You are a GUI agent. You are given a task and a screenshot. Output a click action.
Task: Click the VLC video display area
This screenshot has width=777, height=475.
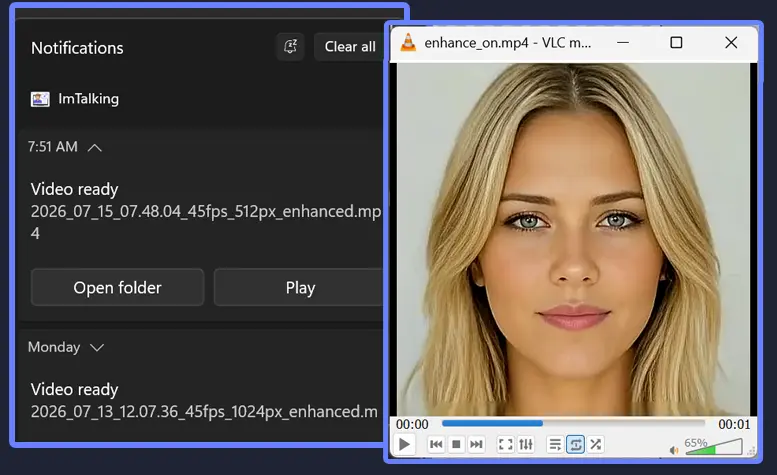[x=573, y=239]
